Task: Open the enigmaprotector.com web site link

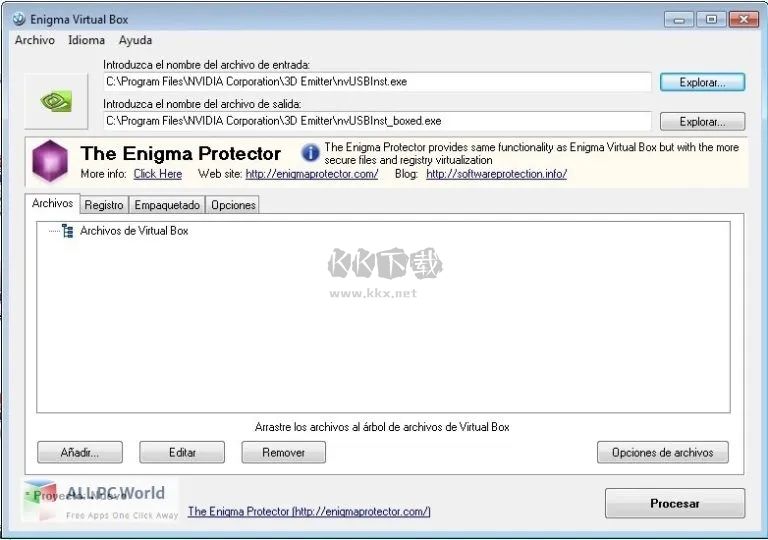Action: tap(312, 174)
